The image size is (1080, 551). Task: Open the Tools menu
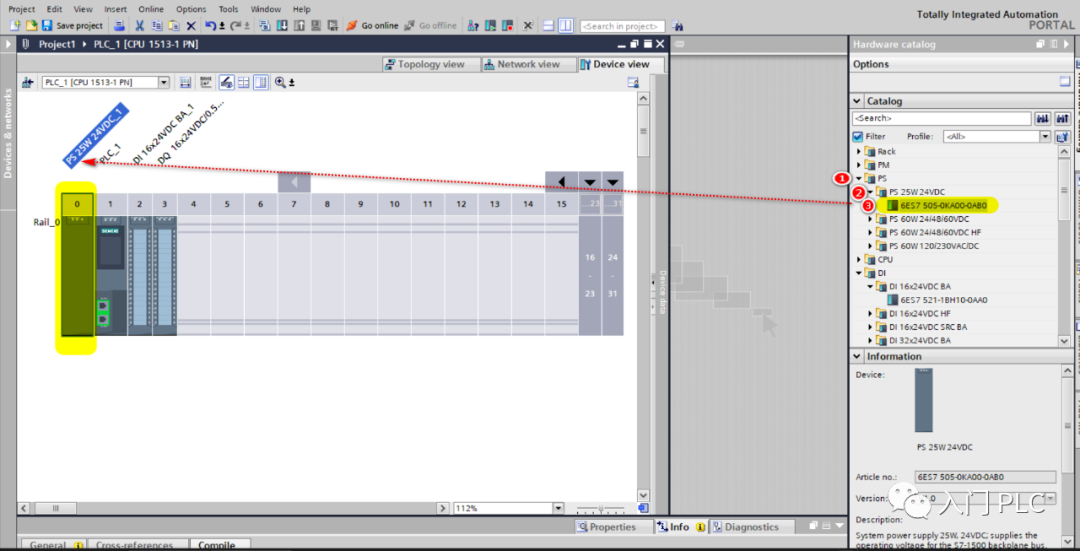228,9
